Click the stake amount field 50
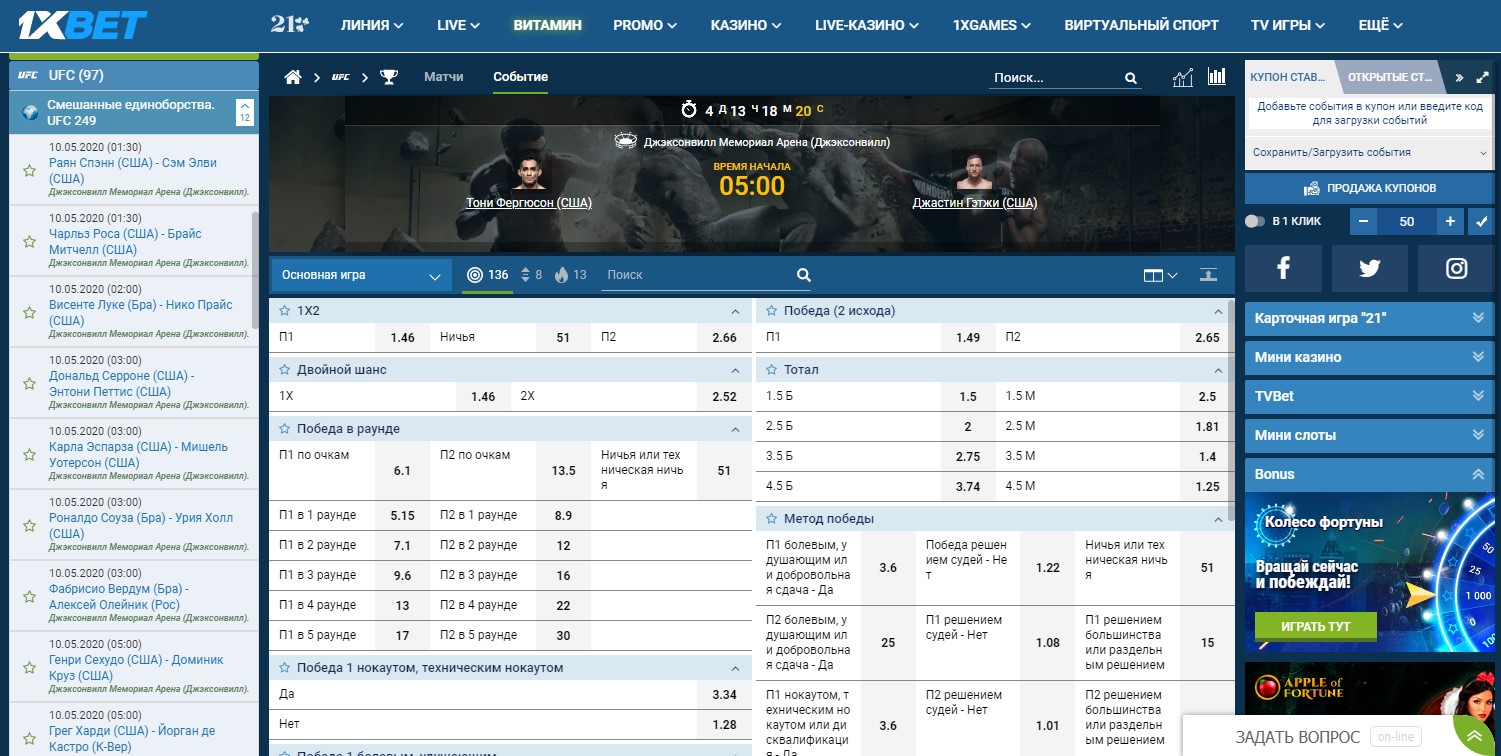The height and width of the screenshot is (756, 1501). (x=1407, y=221)
